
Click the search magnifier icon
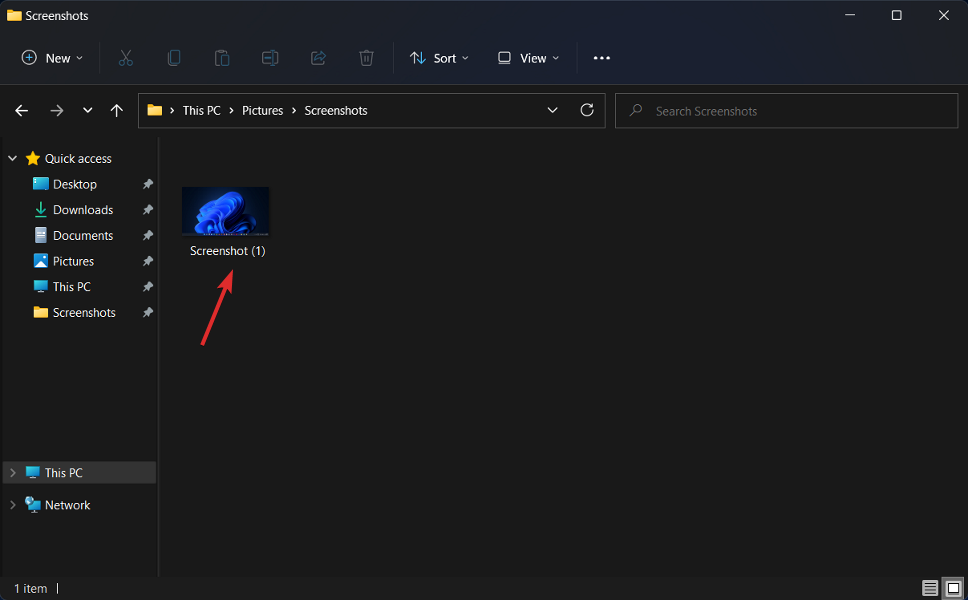[635, 110]
